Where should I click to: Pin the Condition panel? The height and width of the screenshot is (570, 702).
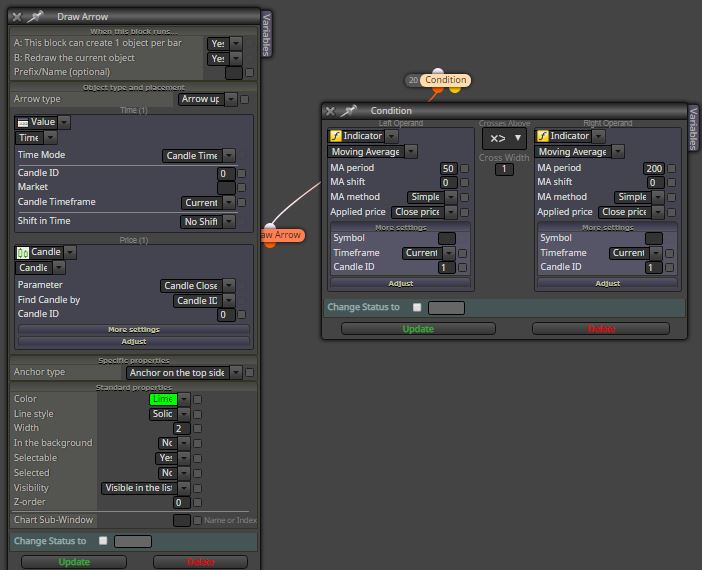[349, 111]
